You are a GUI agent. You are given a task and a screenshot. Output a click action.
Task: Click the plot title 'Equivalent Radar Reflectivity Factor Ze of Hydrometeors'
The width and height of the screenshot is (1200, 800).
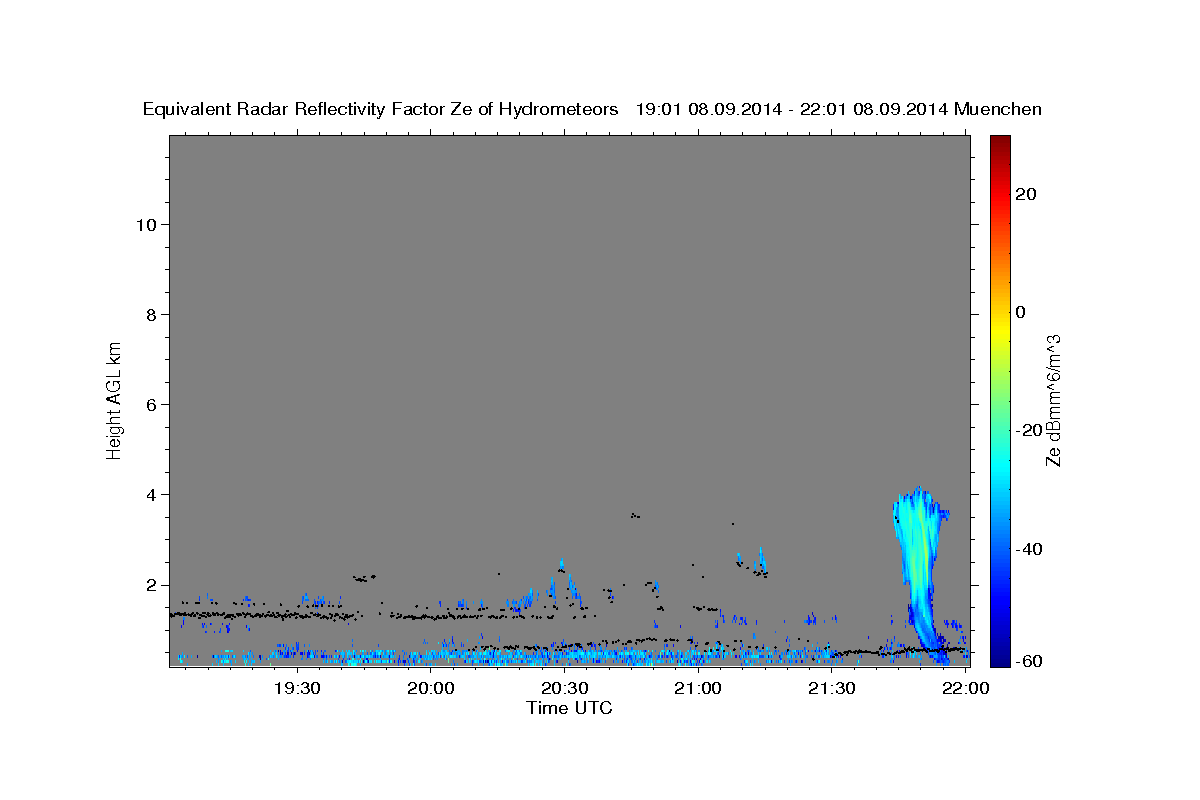[380, 110]
